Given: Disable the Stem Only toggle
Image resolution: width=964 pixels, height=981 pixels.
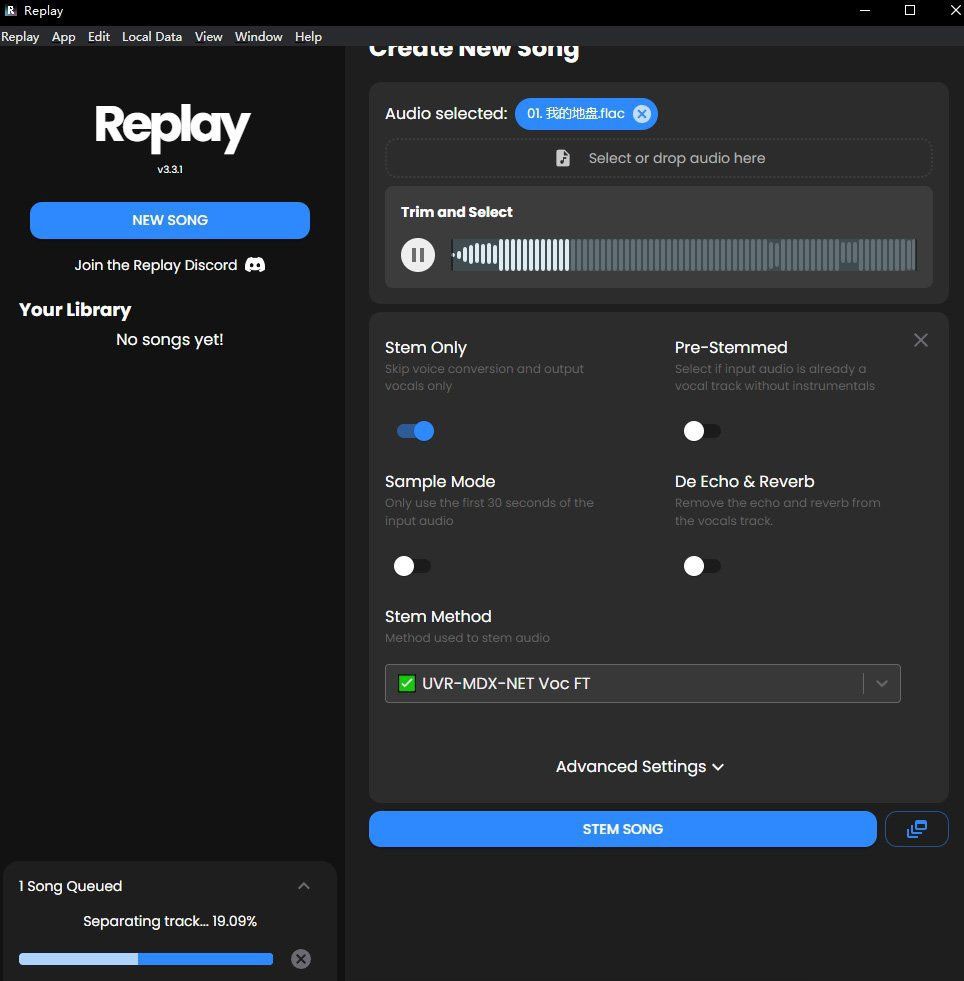Looking at the screenshot, I should pyautogui.click(x=414, y=430).
